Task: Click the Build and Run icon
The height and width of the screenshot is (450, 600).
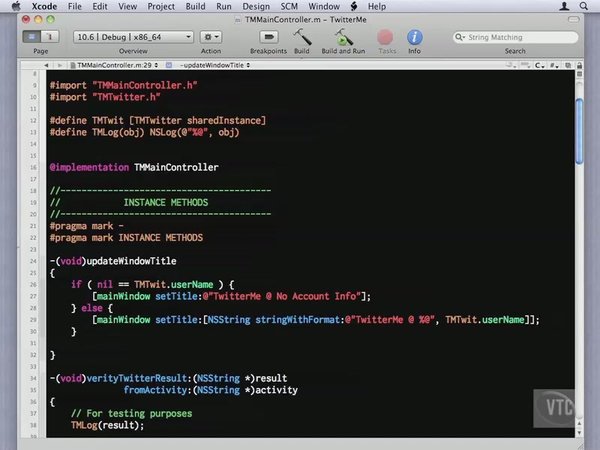Action: tap(343, 37)
